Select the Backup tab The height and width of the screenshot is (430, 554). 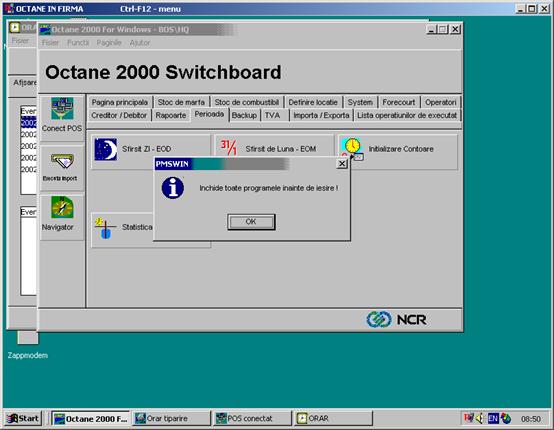244,116
